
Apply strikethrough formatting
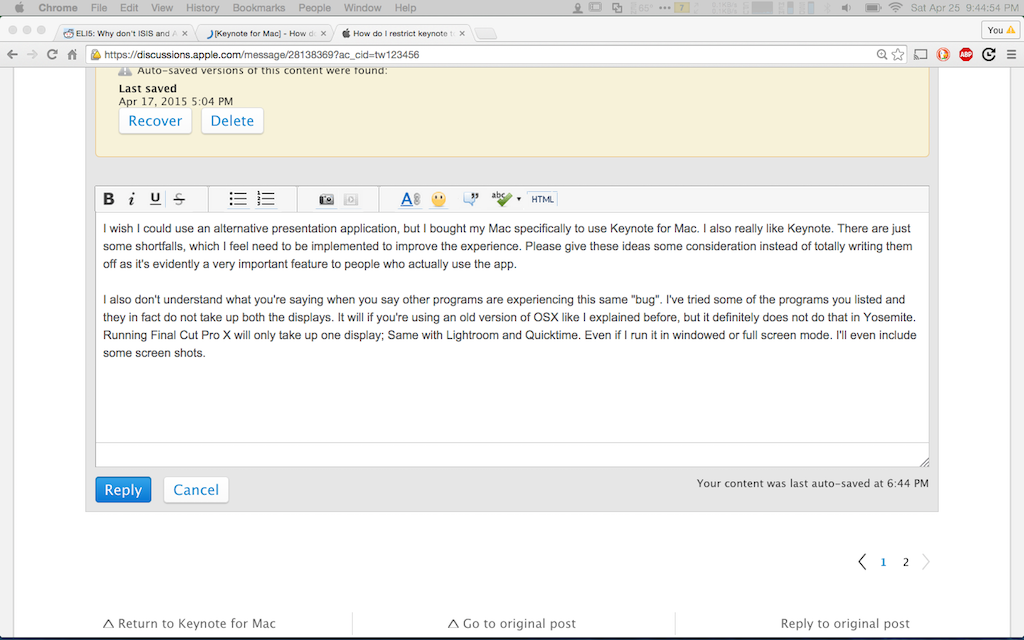point(179,199)
